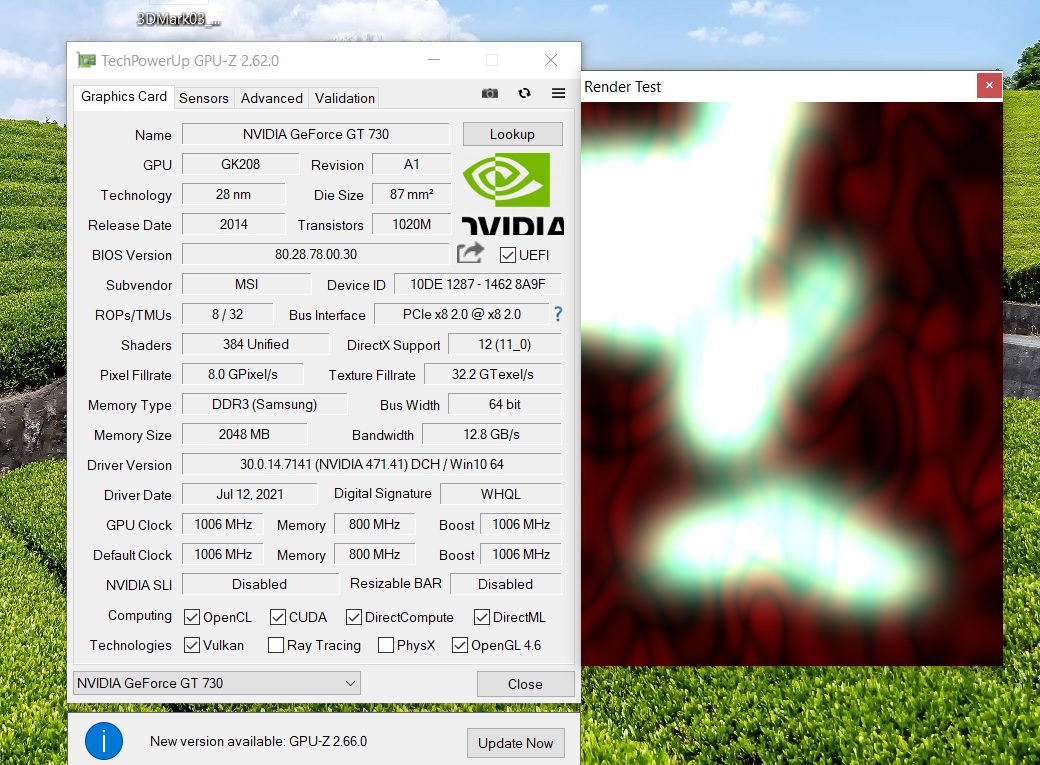Minimize the GPU-Z window
1040x765 pixels.
(434, 60)
